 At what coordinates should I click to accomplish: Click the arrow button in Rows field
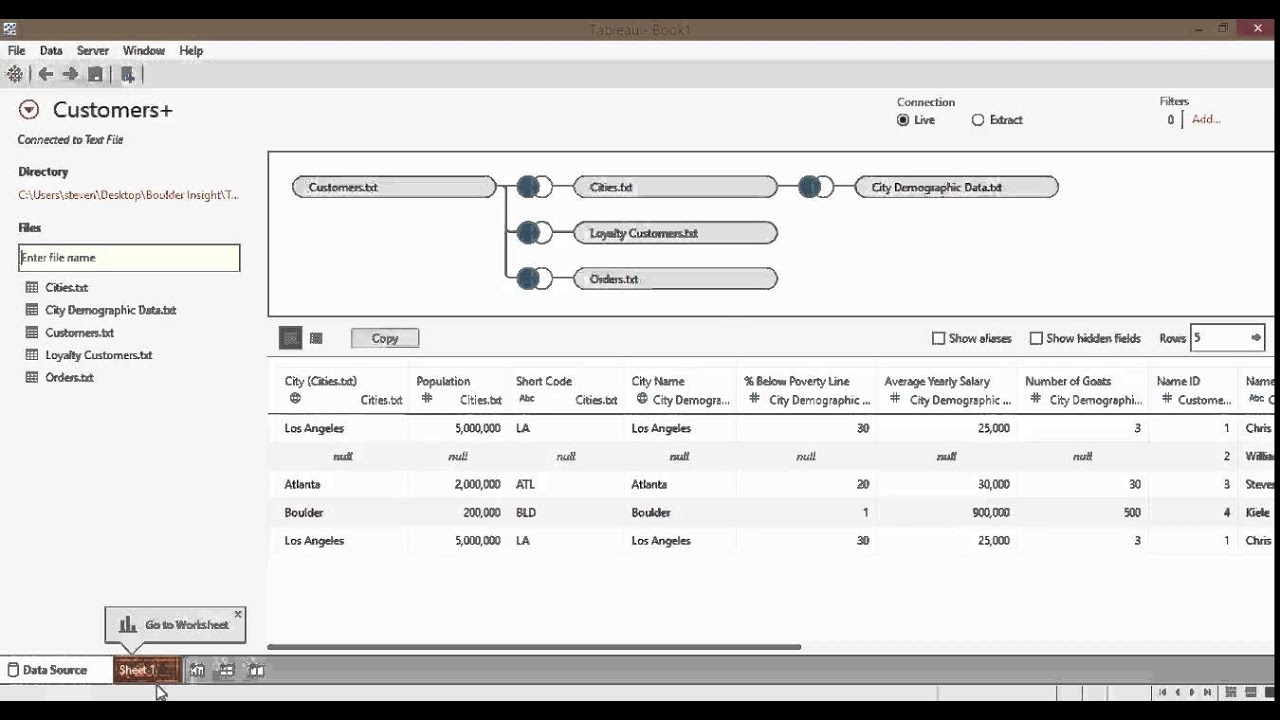point(1256,338)
